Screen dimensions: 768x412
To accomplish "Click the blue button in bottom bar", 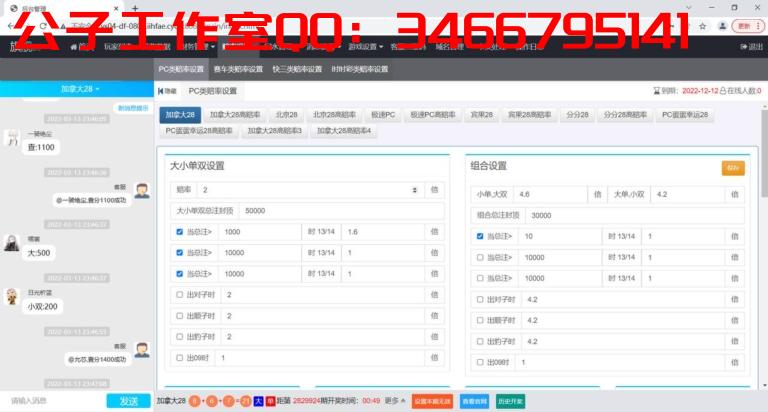I will (x=474, y=401).
